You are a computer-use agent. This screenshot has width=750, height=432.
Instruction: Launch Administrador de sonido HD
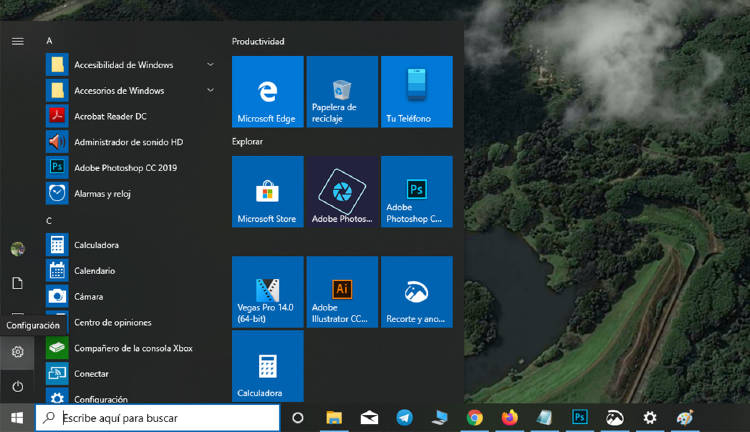coord(130,142)
